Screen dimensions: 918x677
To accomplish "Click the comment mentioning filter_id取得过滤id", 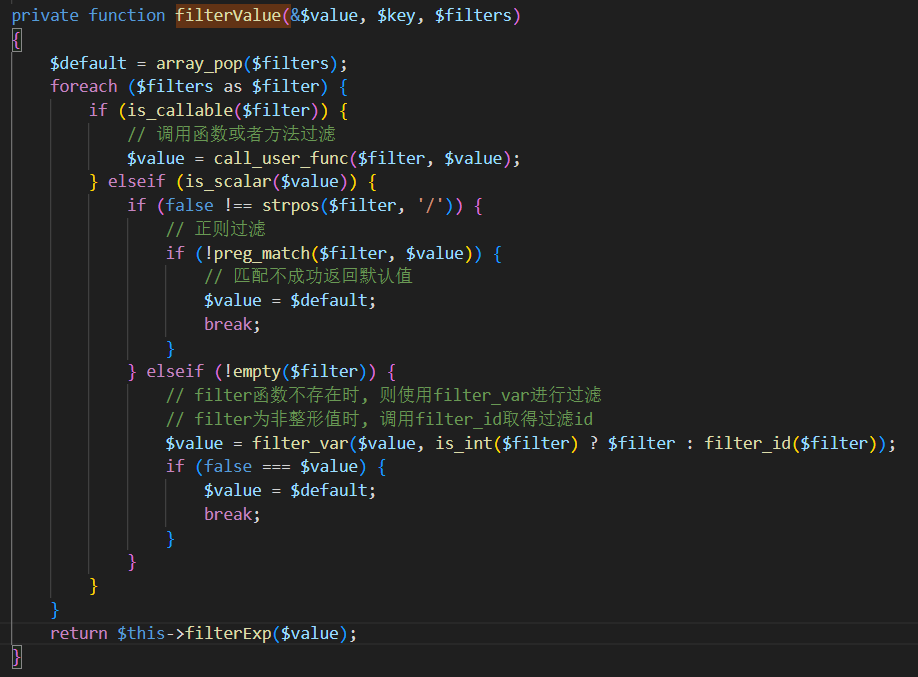I will coord(379,419).
